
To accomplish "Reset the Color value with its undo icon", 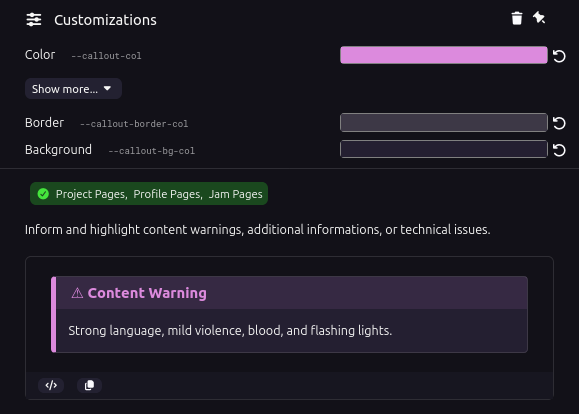I will (559, 56).
